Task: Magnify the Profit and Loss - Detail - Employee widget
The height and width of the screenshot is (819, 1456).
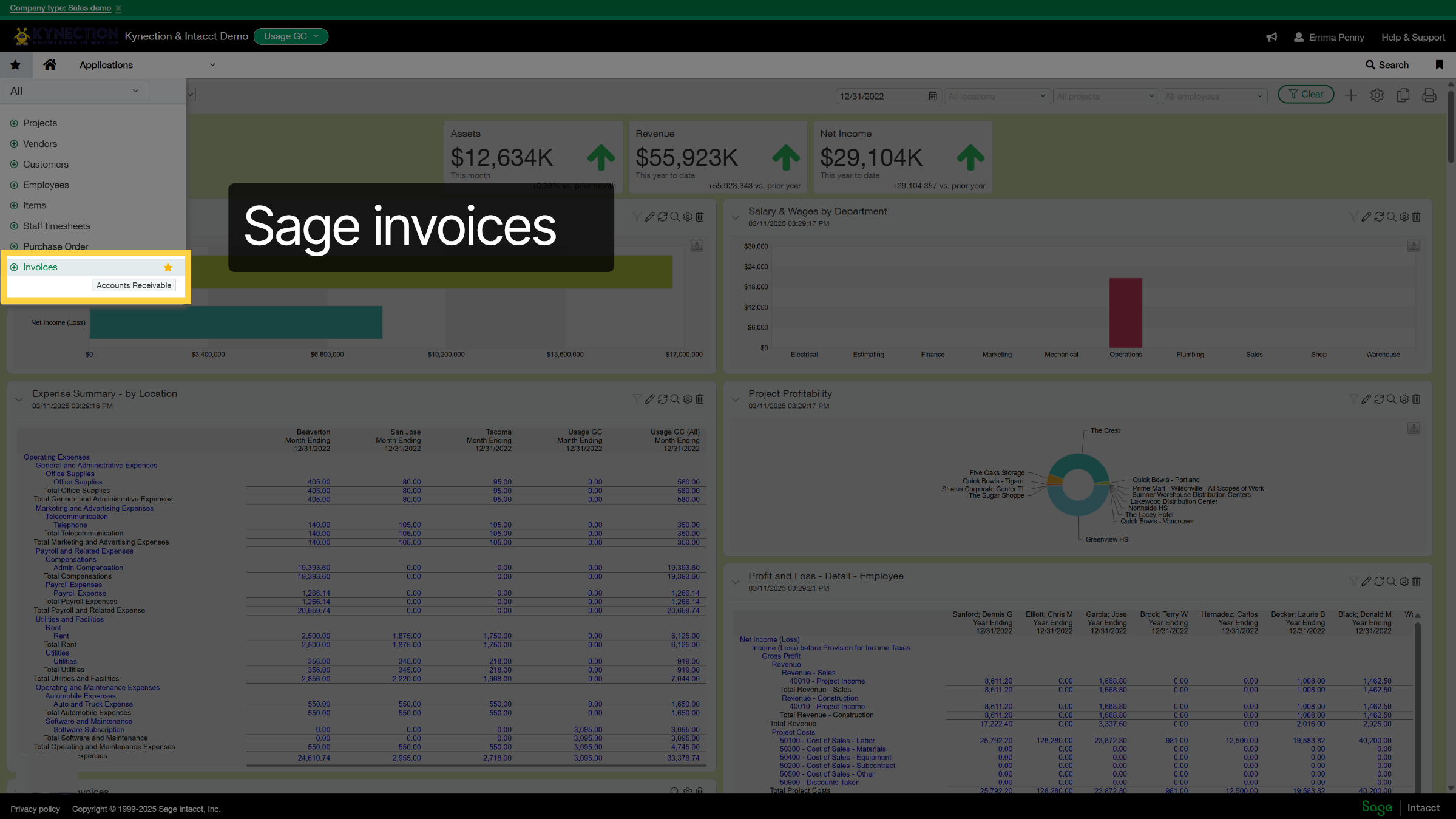Action: [1391, 582]
